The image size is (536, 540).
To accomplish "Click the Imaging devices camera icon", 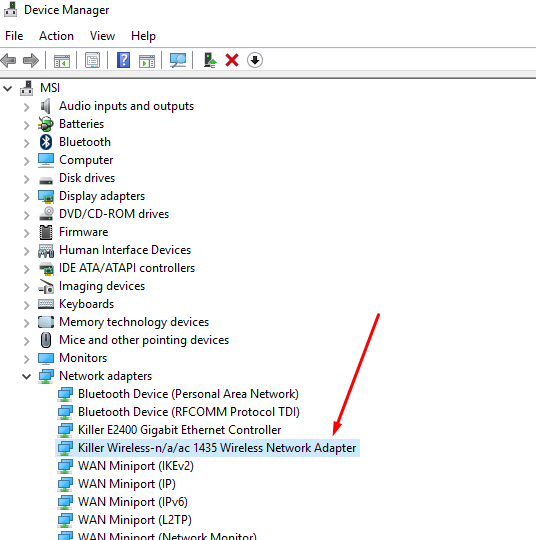I will (x=46, y=286).
